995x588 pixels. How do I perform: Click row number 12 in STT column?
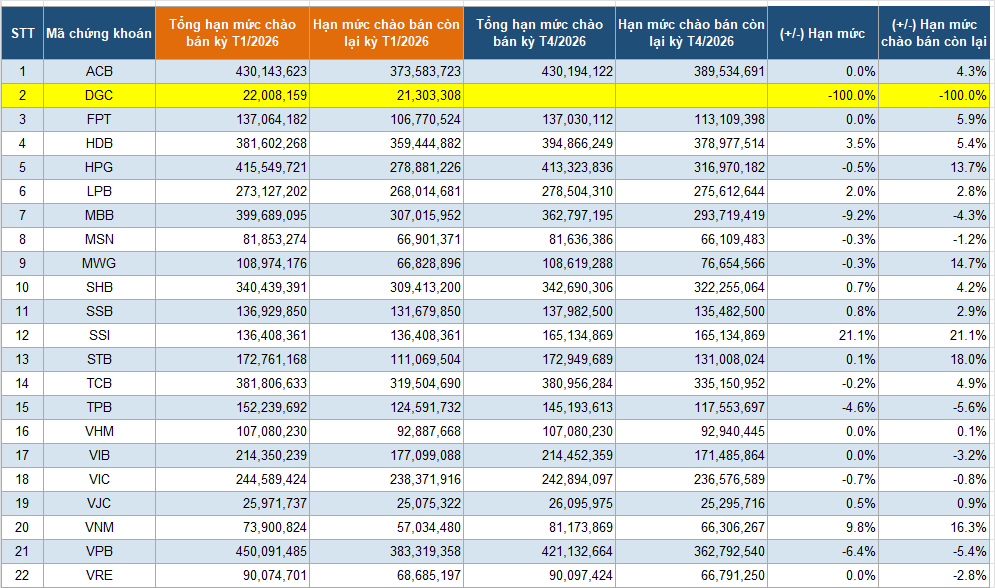click(22, 335)
